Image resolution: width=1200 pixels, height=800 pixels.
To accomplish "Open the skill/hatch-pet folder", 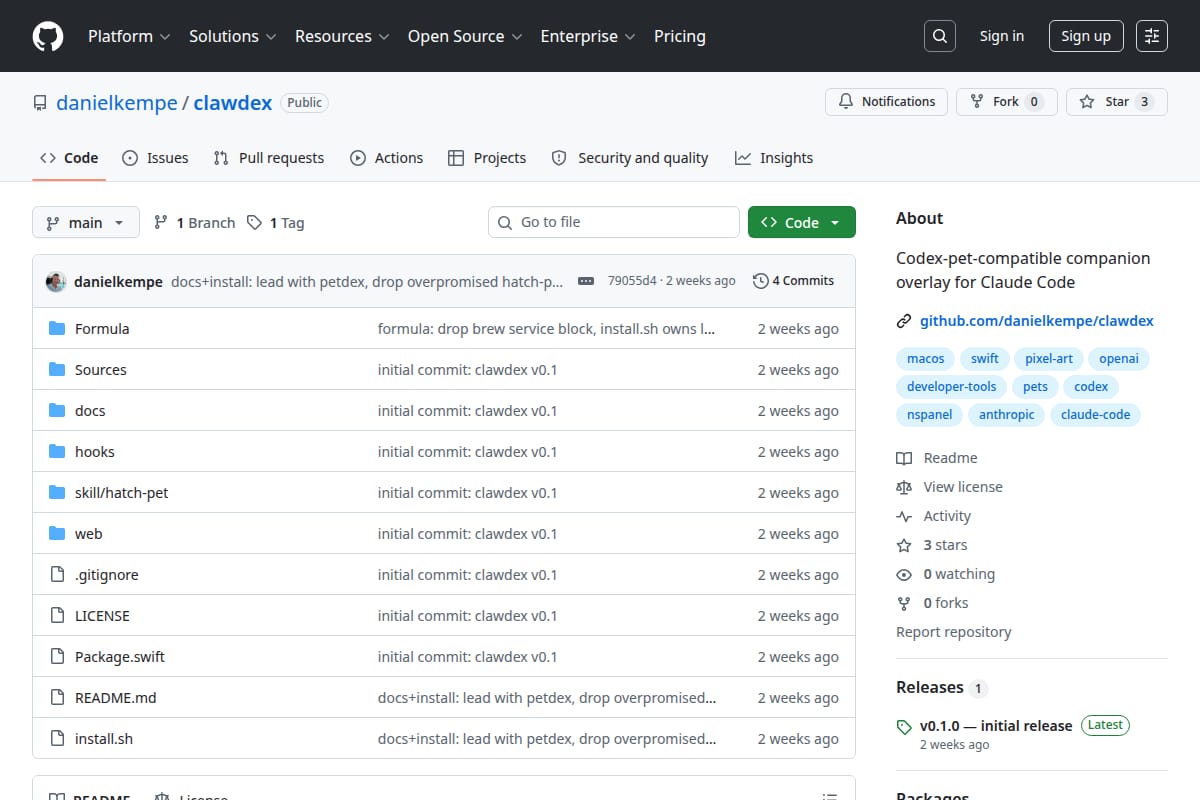I will (x=122, y=493).
